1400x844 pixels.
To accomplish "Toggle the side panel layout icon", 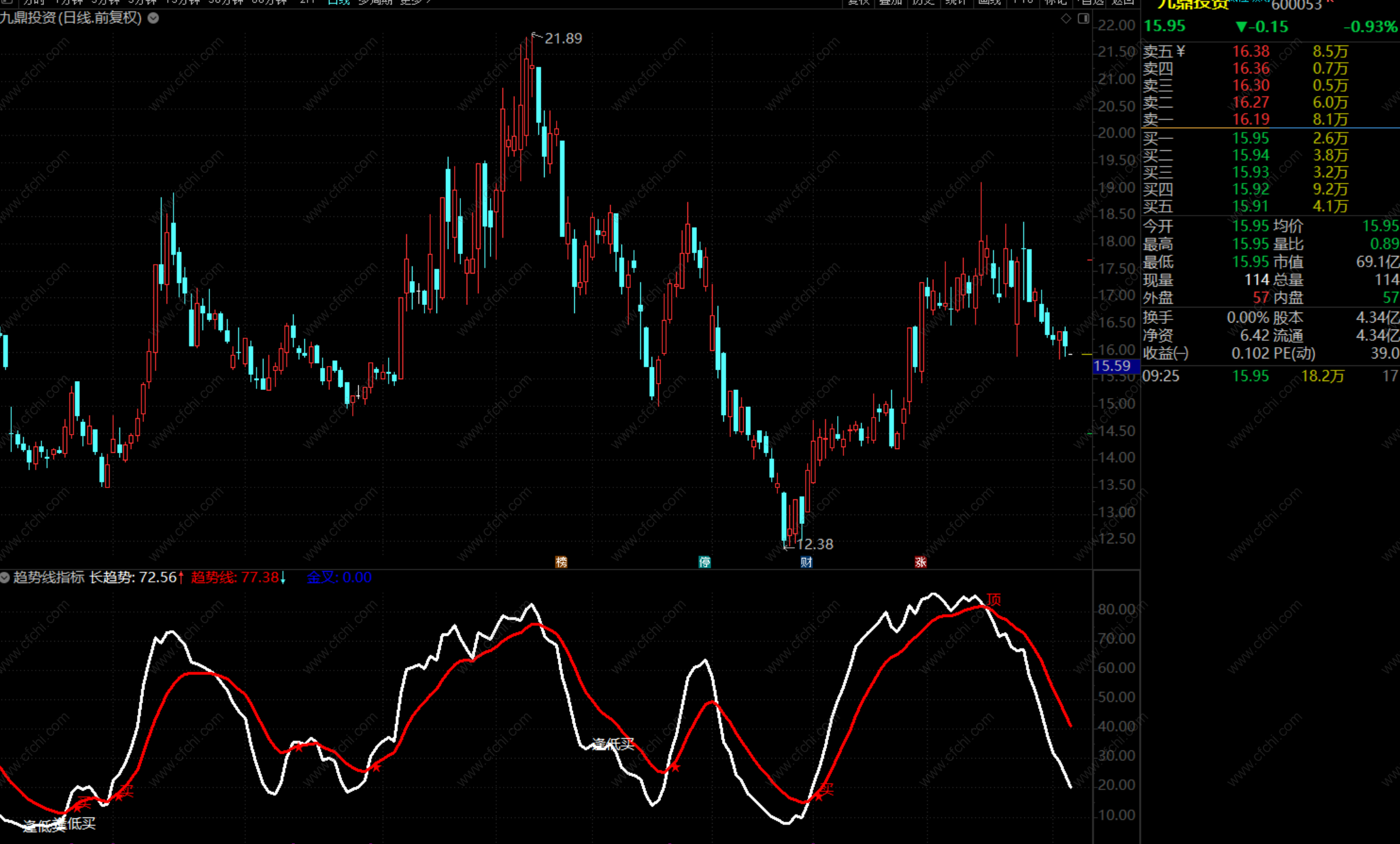I will click(x=1083, y=18).
